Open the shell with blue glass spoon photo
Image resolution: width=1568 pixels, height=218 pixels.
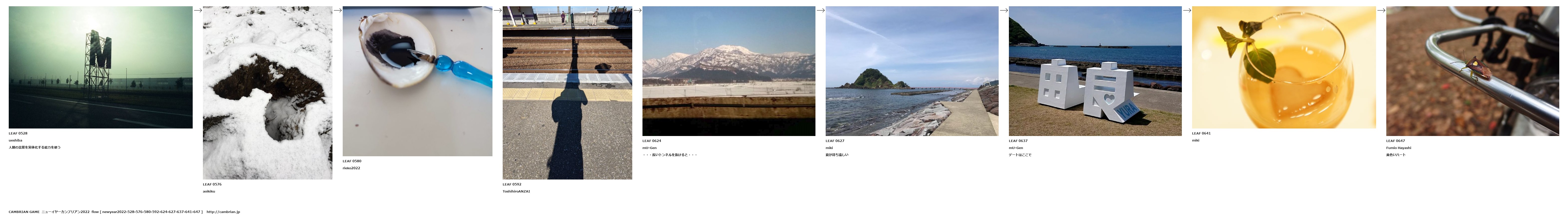point(418,81)
